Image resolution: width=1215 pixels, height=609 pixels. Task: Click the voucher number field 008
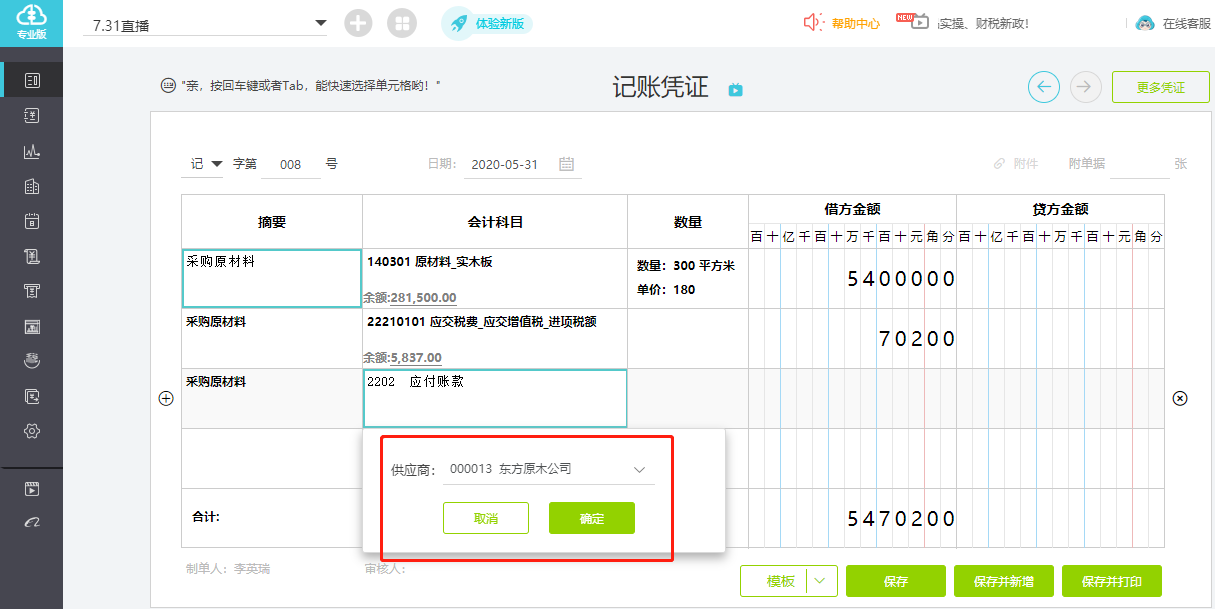click(x=291, y=164)
